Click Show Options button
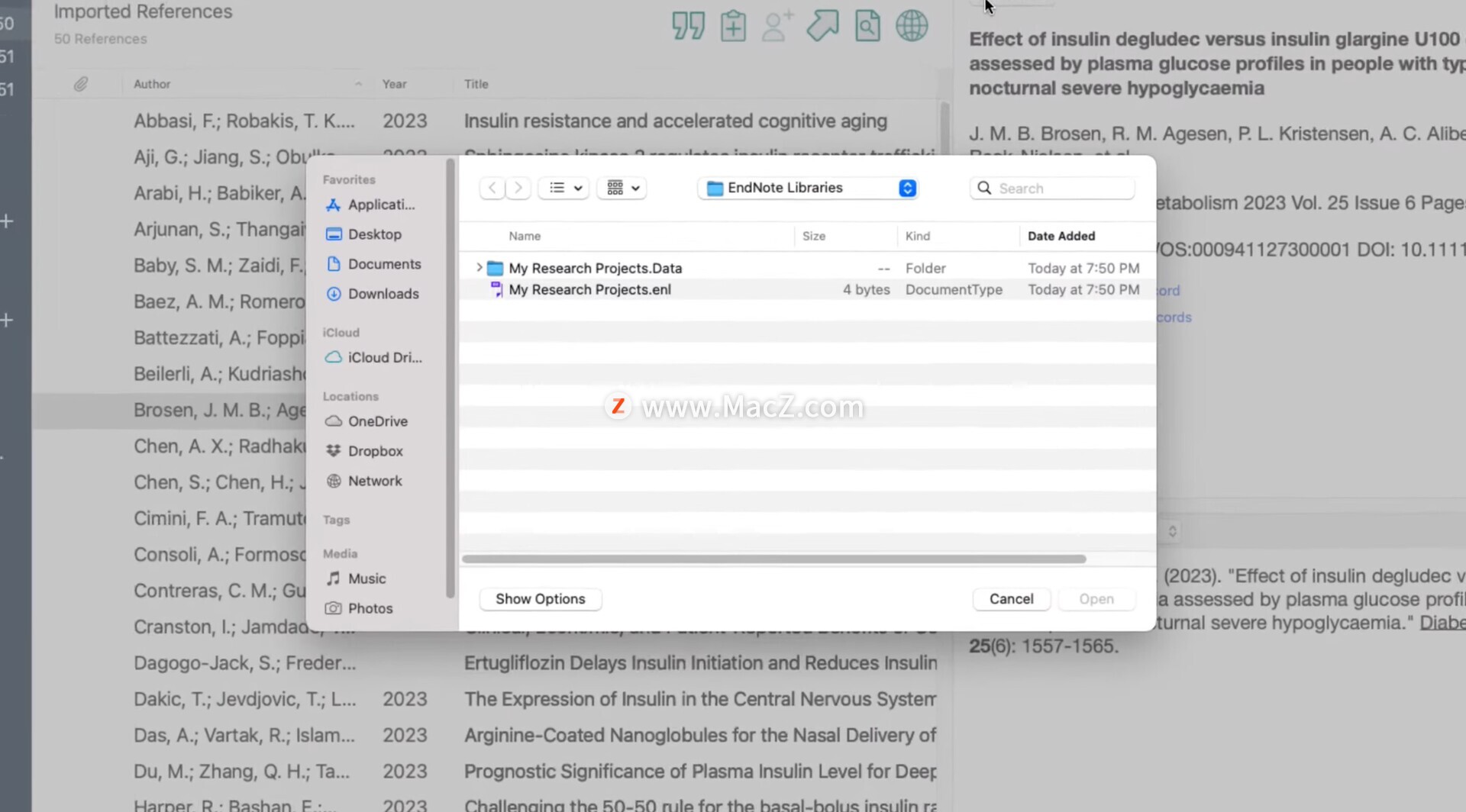Screen dimensions: 1466x812 pos(541,599)
